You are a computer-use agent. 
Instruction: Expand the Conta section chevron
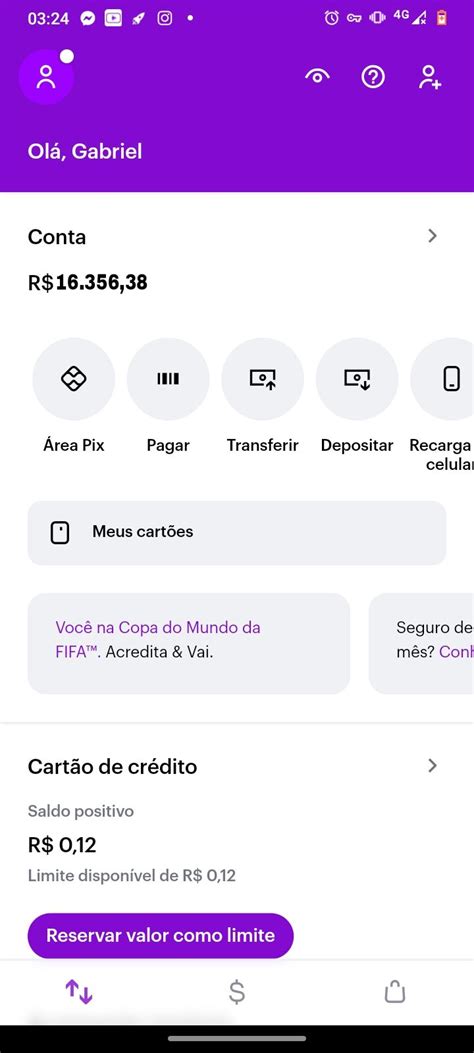(432, 236)
